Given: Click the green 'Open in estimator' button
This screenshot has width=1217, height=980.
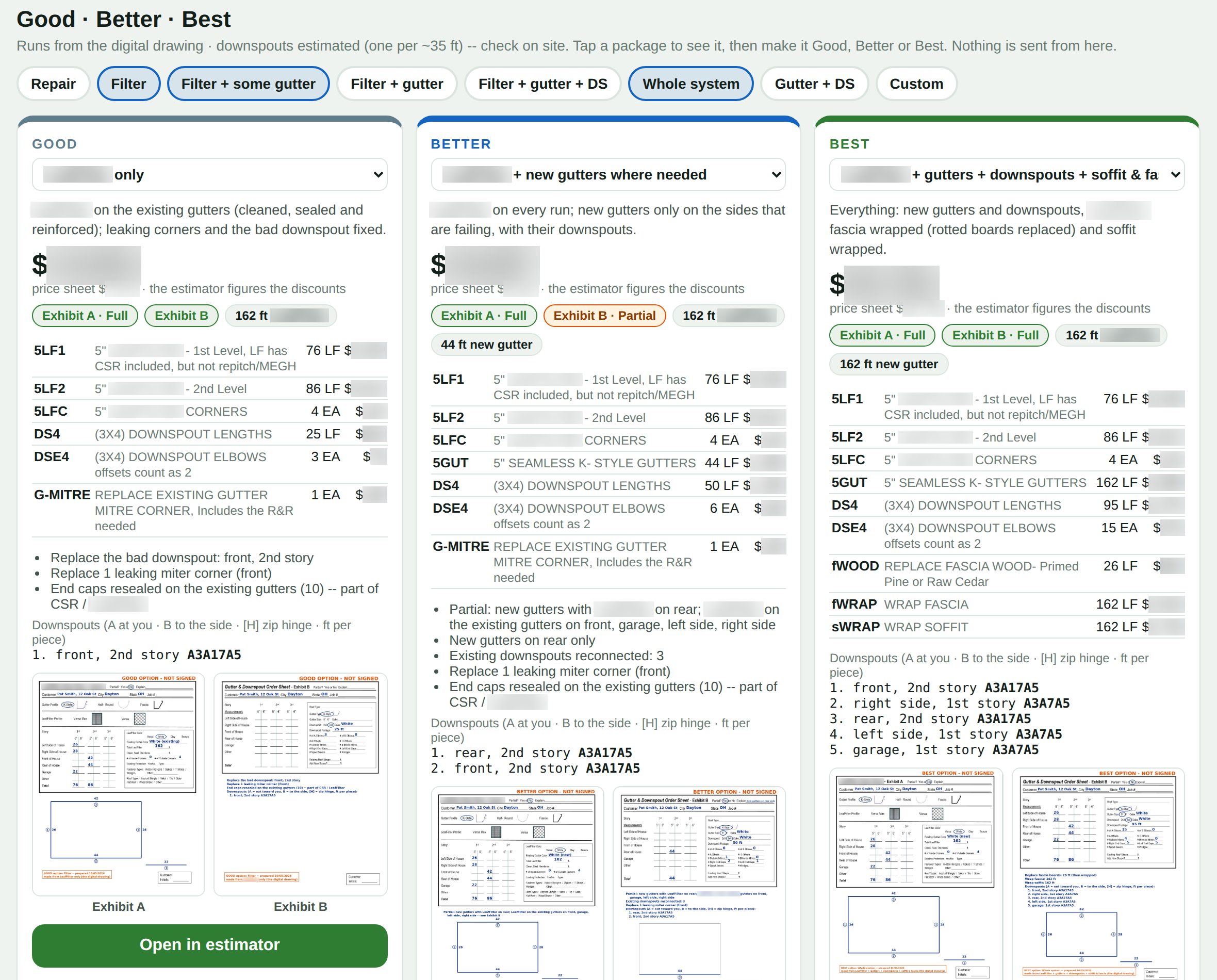Looking at the screenshot, I should coord(209,945).
